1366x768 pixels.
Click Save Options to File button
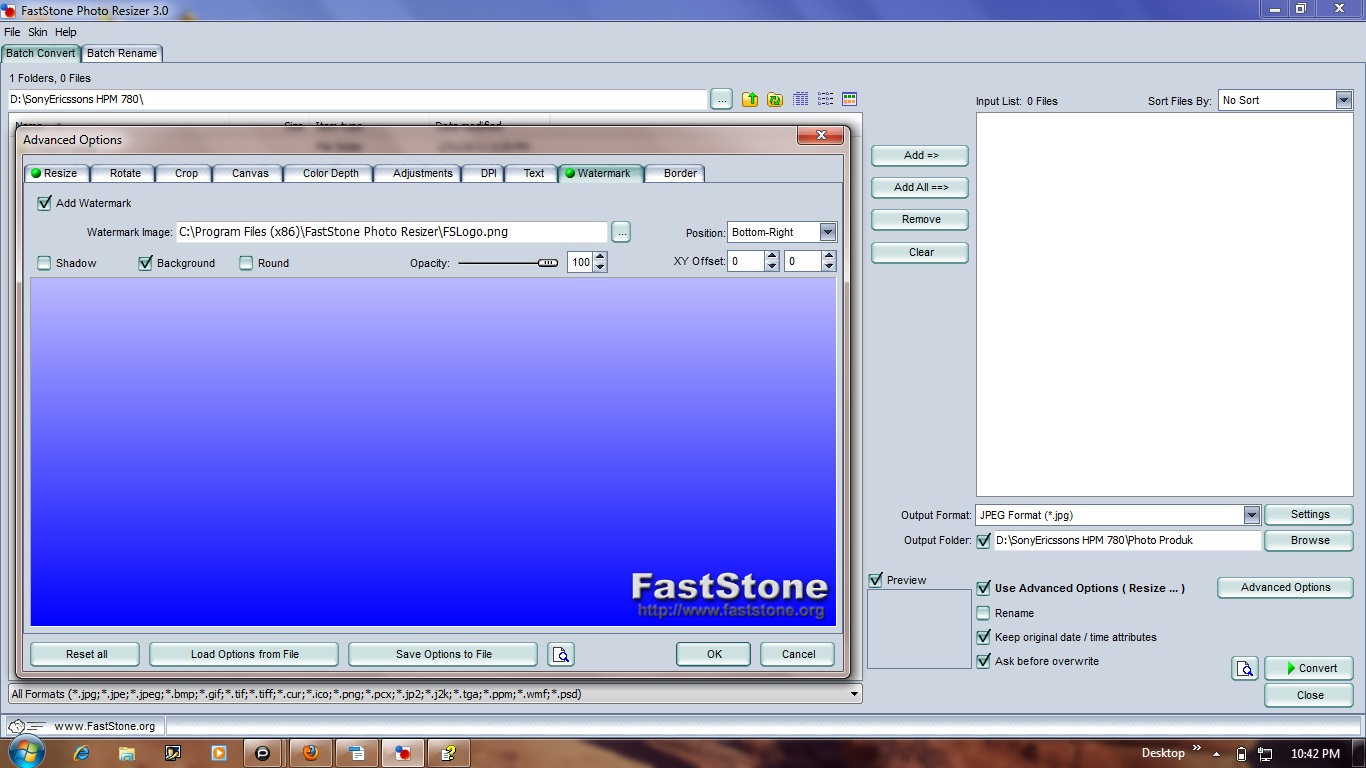coord(443,654)
